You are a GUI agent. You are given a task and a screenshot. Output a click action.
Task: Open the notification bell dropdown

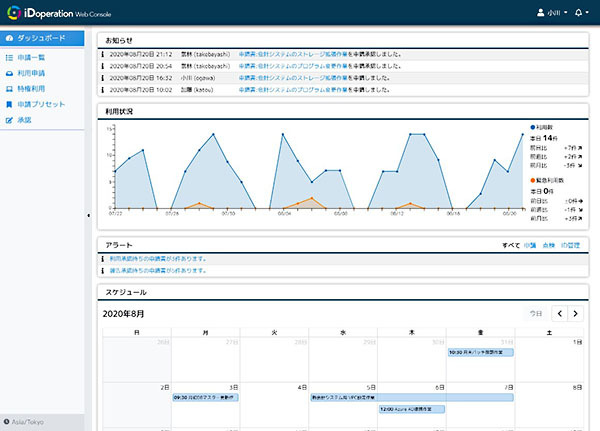[x=580, y=12]
